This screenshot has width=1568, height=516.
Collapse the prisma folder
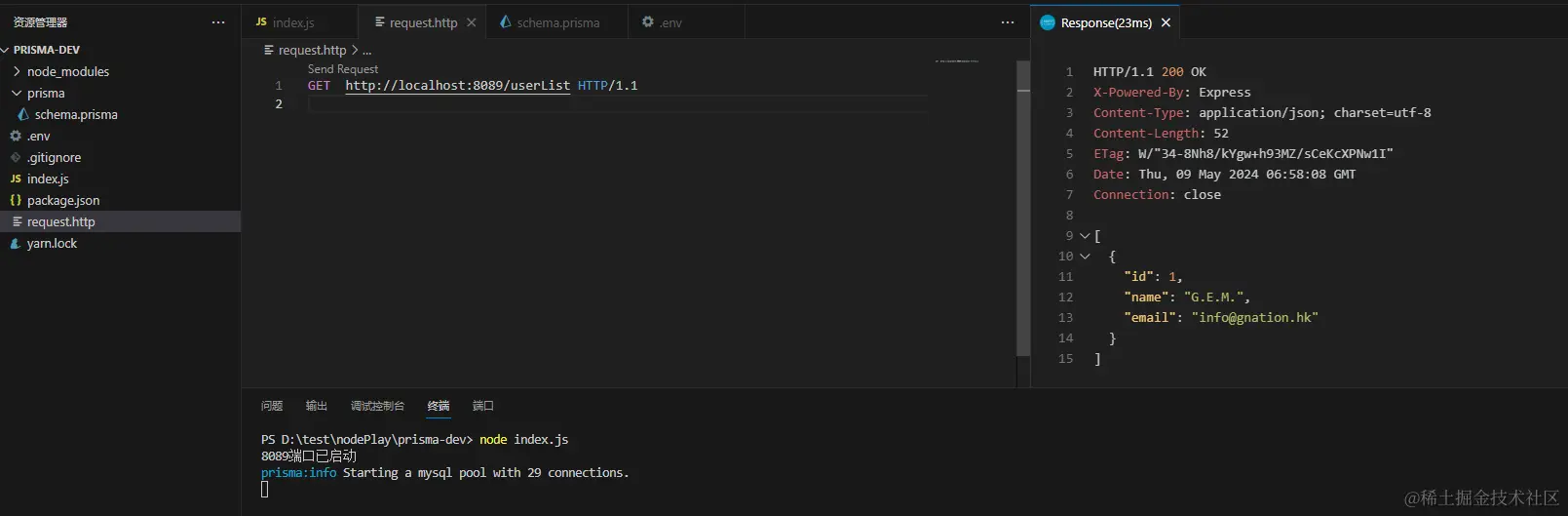click(x=17, y=93)
